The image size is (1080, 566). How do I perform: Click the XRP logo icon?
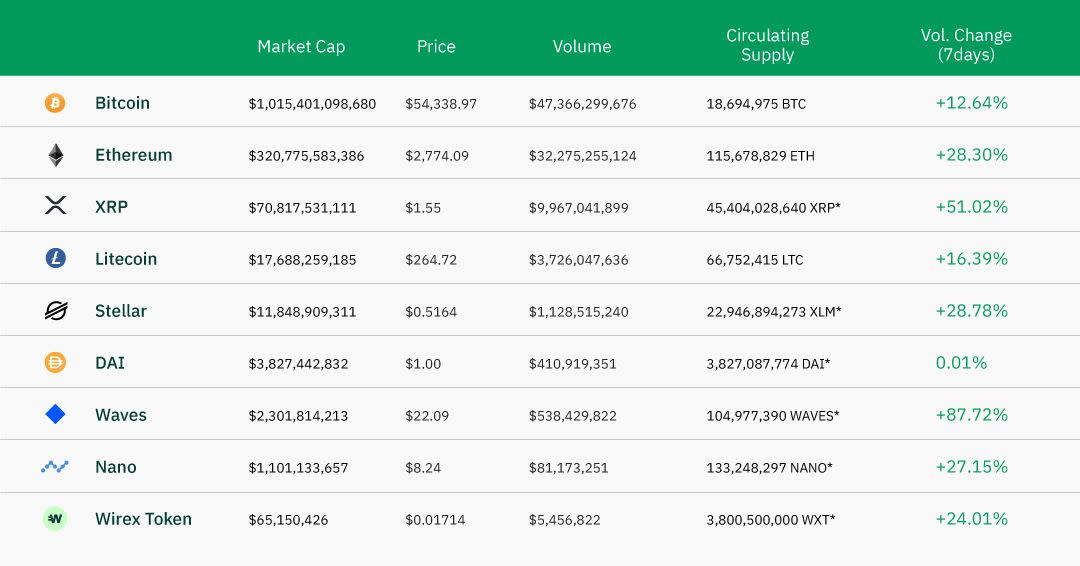(55, 206)
